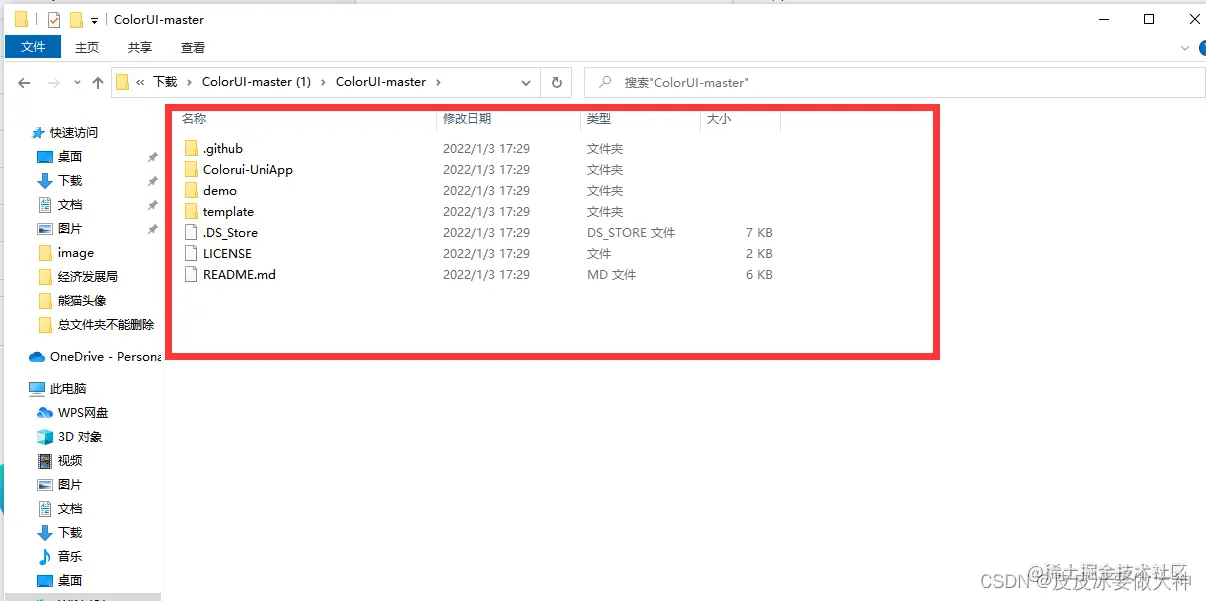Click chevron after ColorUI-master in address bar

pos(438,83)
